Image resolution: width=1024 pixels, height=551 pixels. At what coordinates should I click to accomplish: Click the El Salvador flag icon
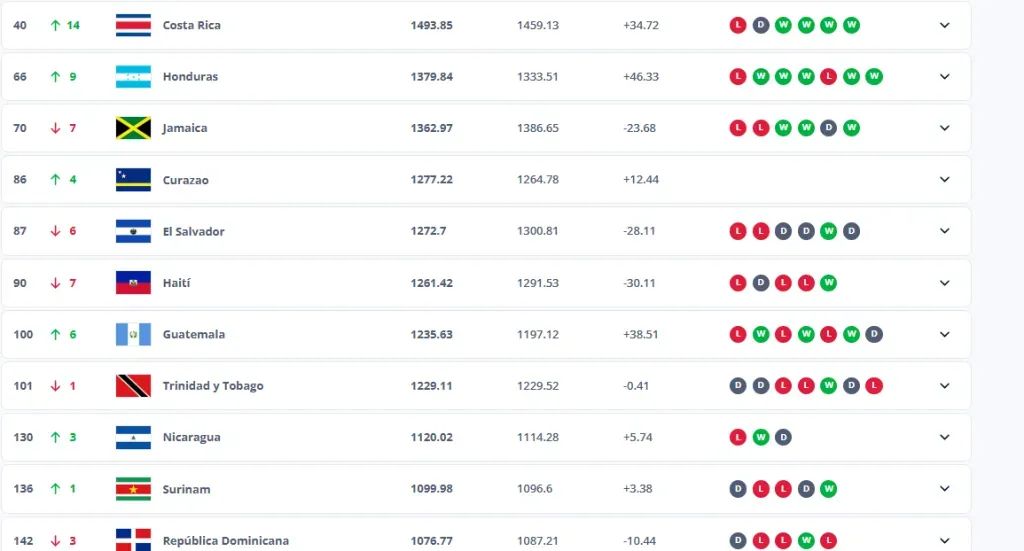133,231
